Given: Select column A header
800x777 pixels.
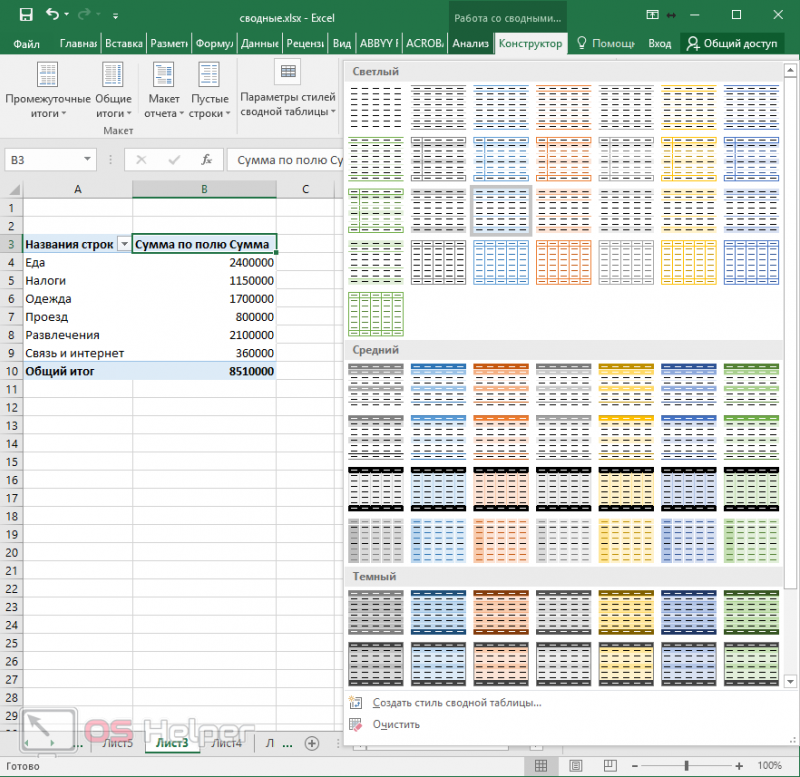Looking at the screenshot, I should pyautogui.click(x=78, y=189).
